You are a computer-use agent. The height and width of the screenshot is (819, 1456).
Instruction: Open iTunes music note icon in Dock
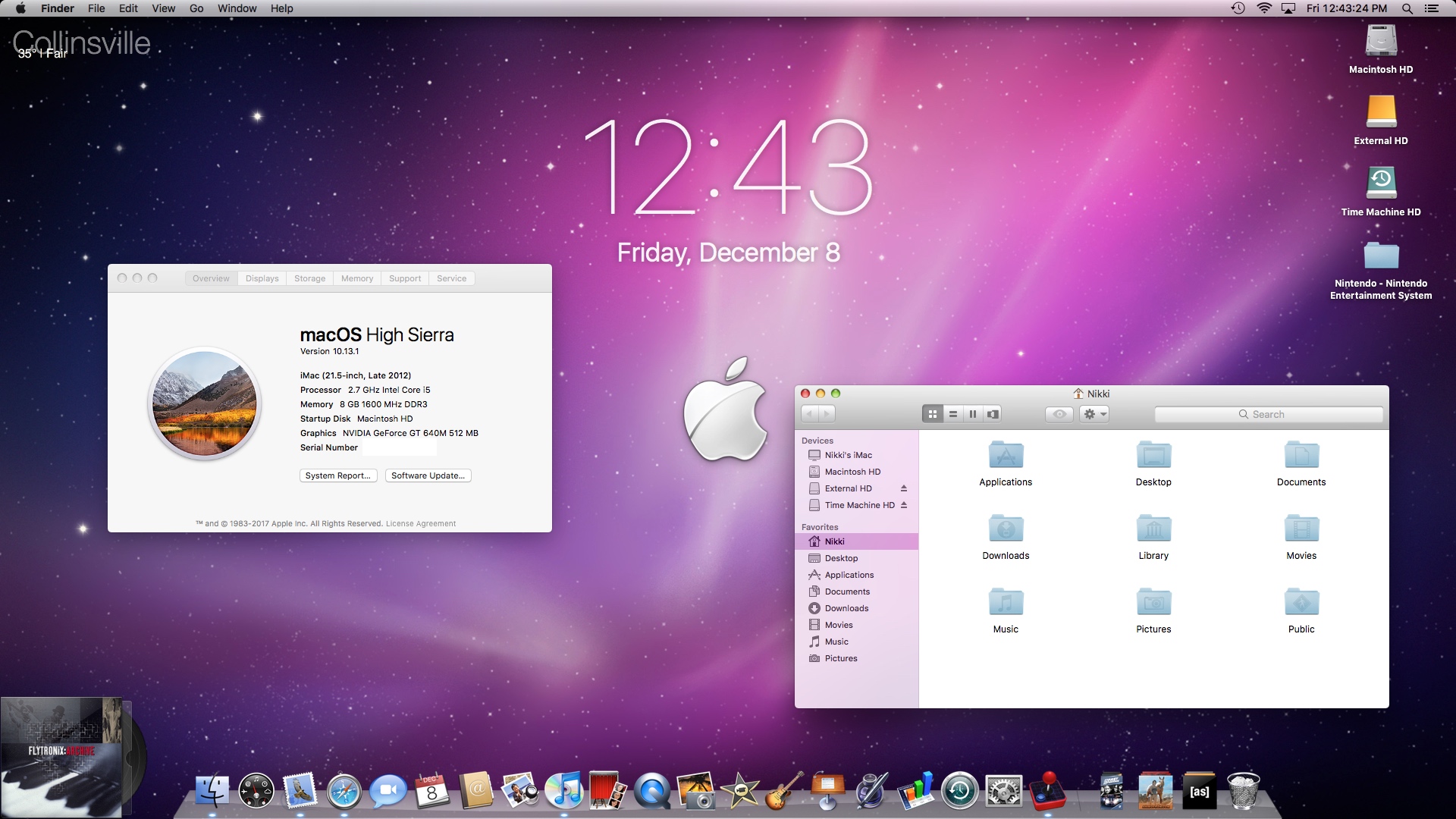(564, 791)
